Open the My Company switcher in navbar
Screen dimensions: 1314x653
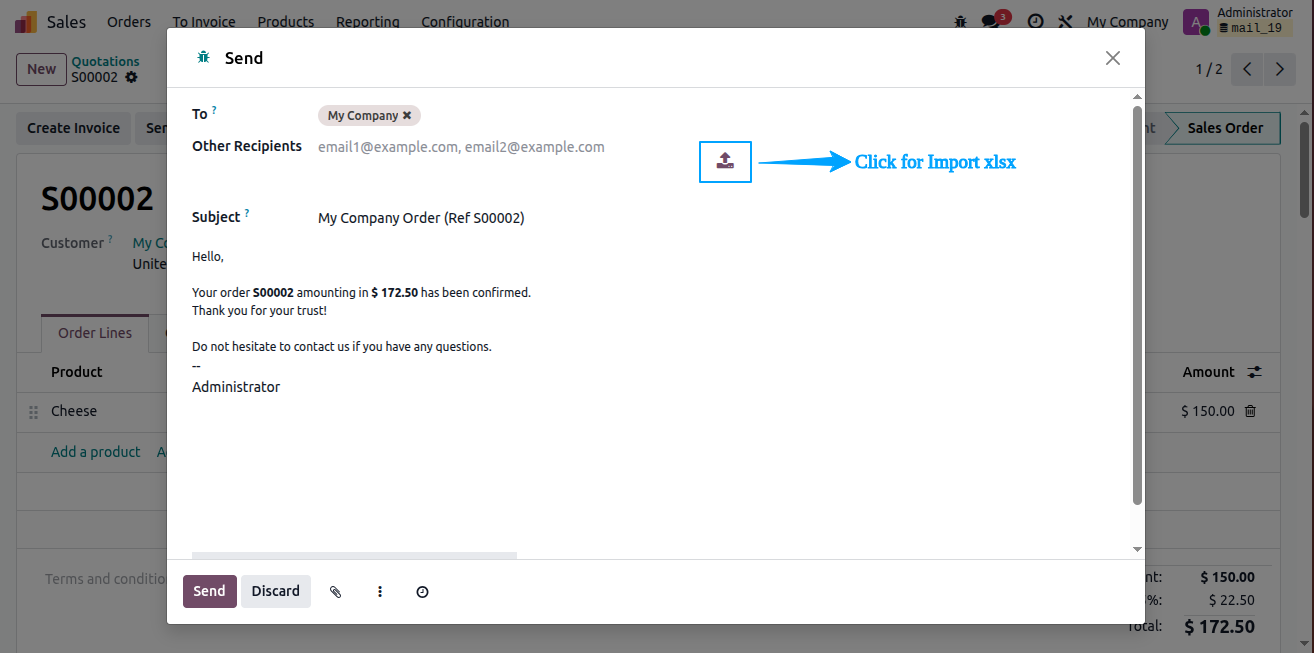(x=1127, y=21)
